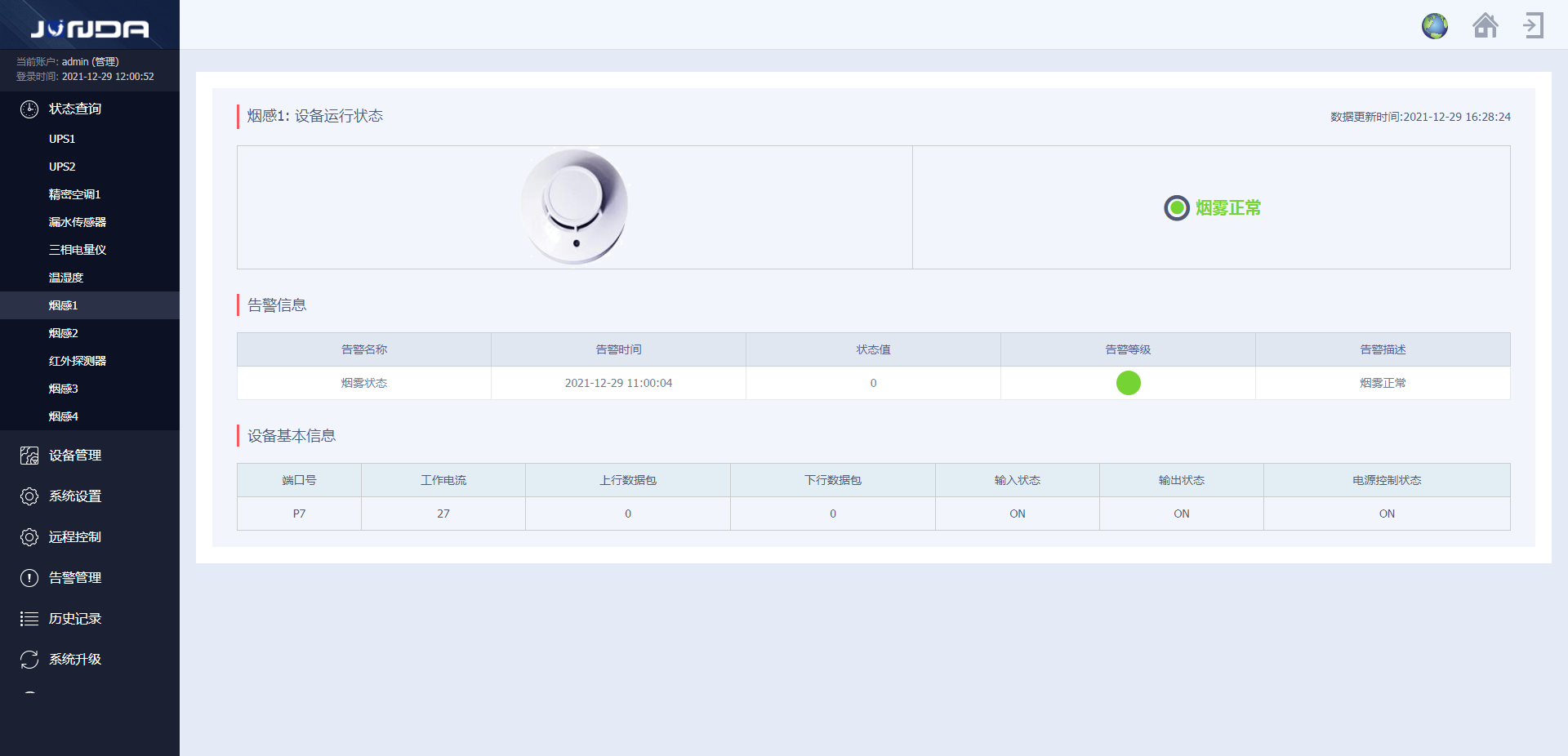Expand the 远程控制 menu

click(x=75, y=537)
